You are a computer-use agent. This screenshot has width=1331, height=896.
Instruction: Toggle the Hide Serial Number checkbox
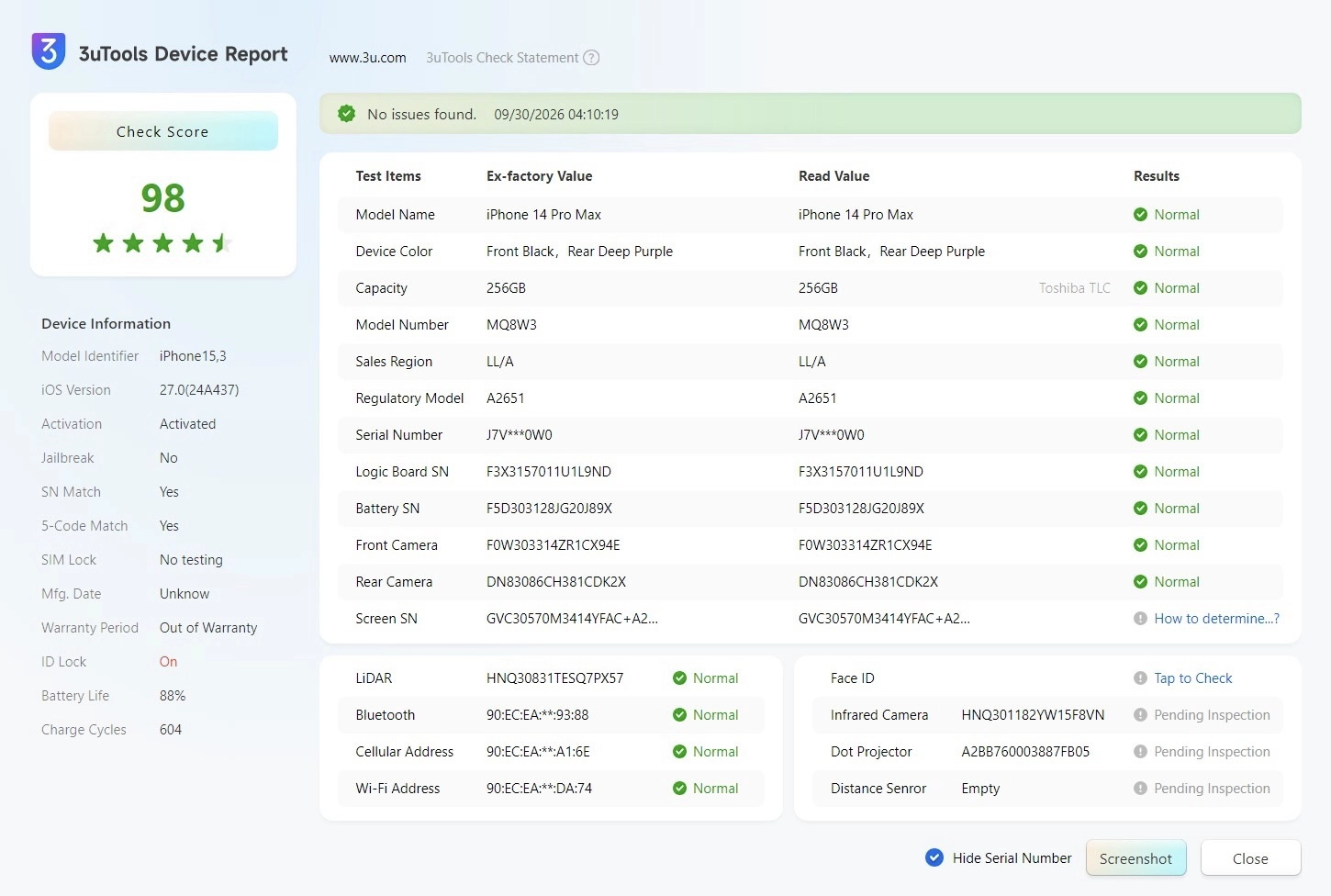(934, 857)
